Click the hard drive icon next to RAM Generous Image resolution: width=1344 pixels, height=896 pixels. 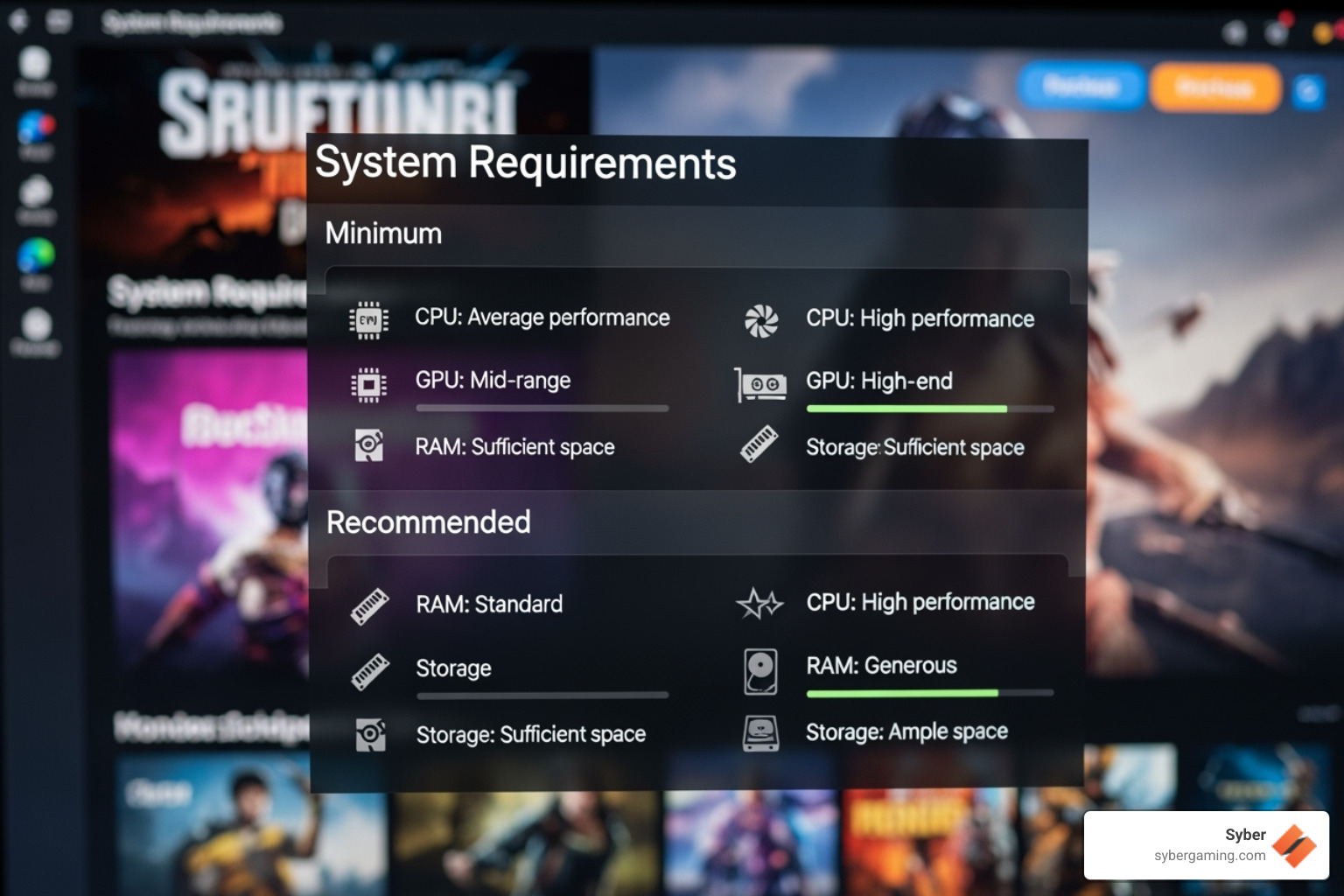(760, 669)
